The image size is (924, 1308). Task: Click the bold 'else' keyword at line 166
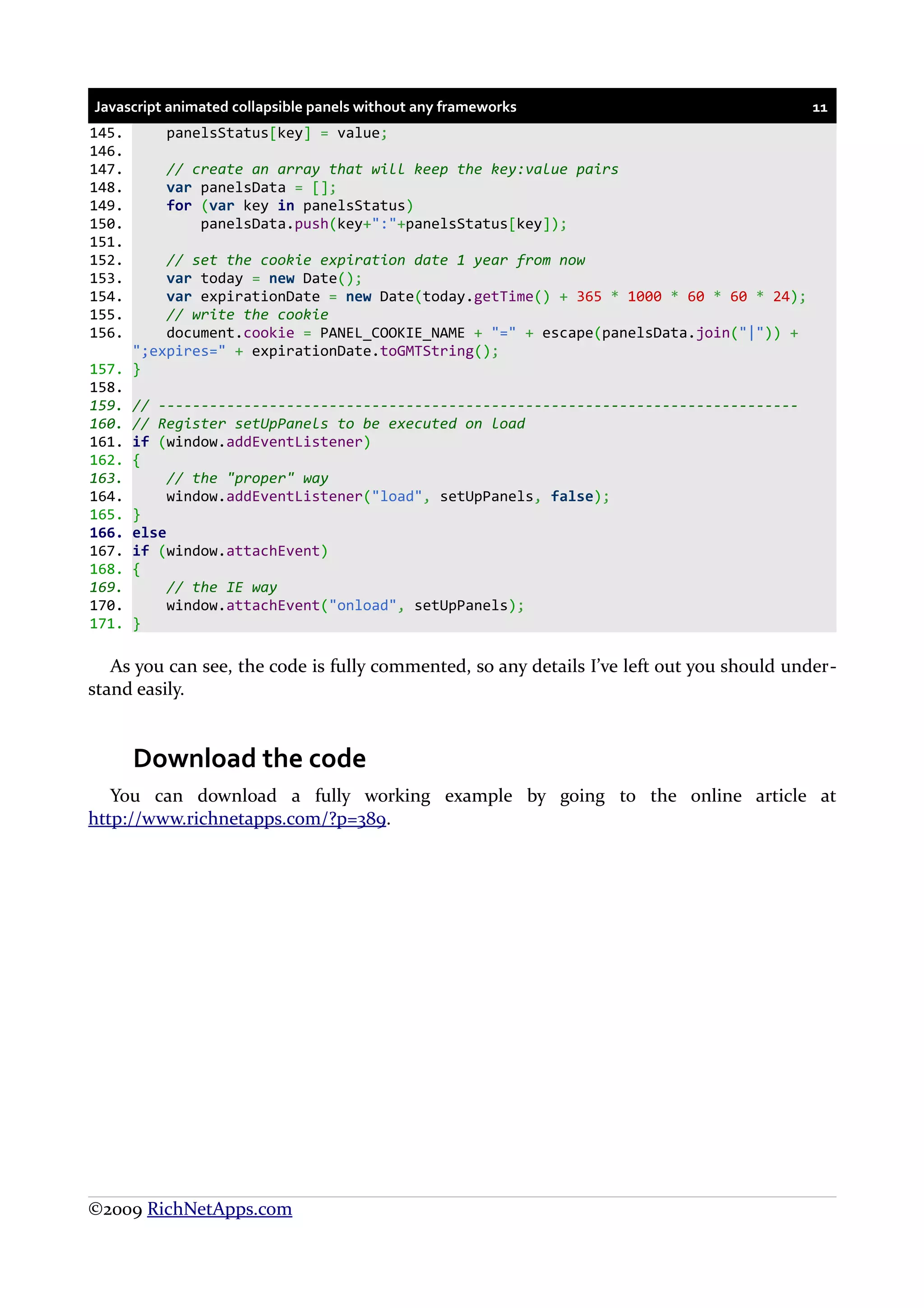click(149, 533)
